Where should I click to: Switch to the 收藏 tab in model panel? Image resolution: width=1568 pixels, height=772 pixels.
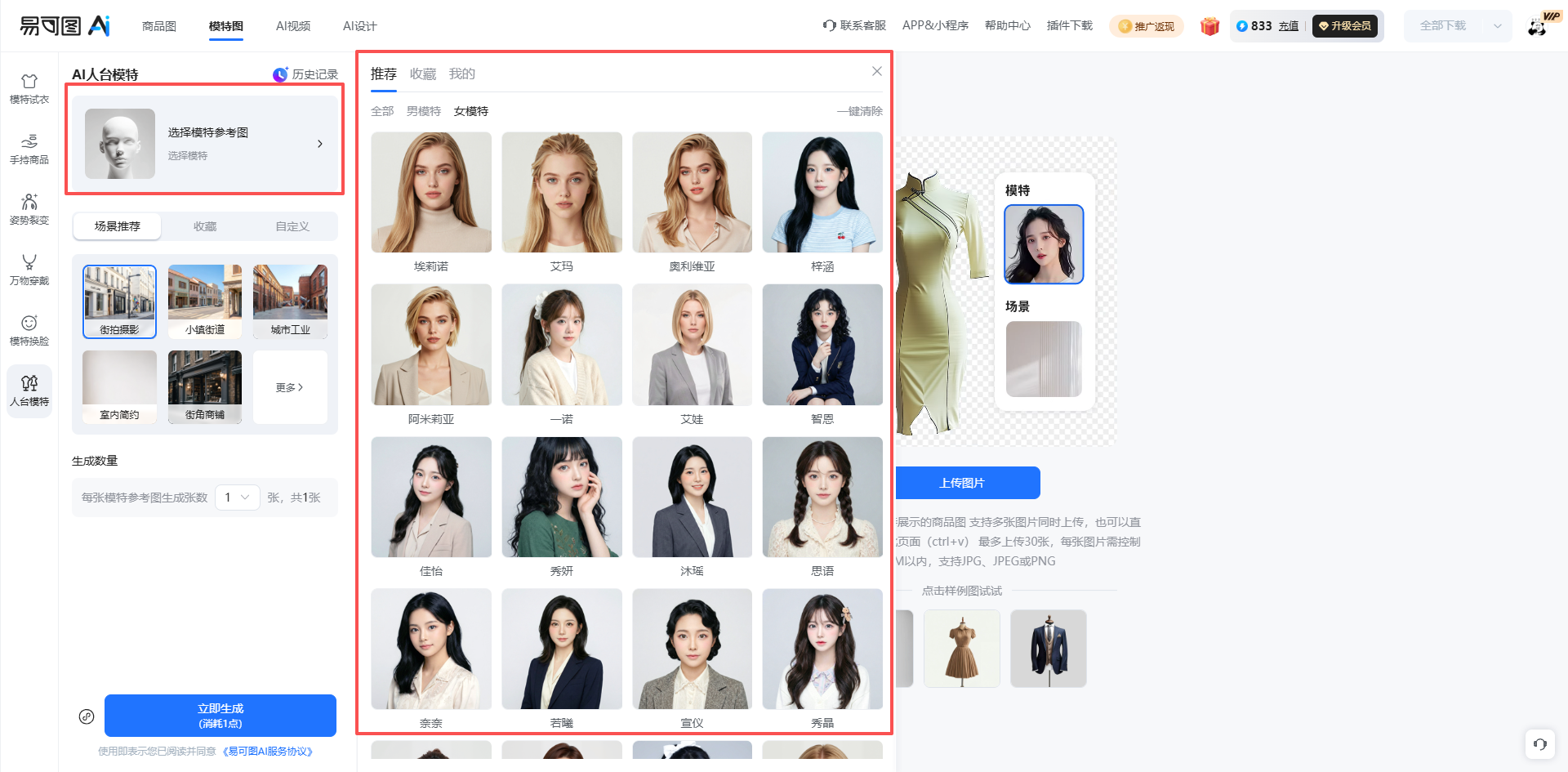(423, 74)
